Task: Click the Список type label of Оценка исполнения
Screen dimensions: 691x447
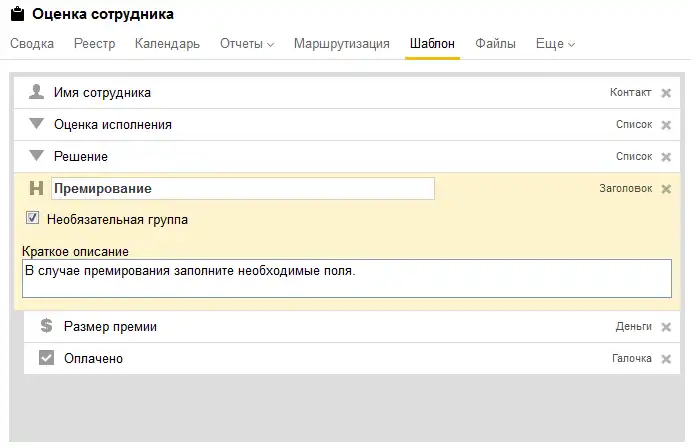Action: (634, 124)
